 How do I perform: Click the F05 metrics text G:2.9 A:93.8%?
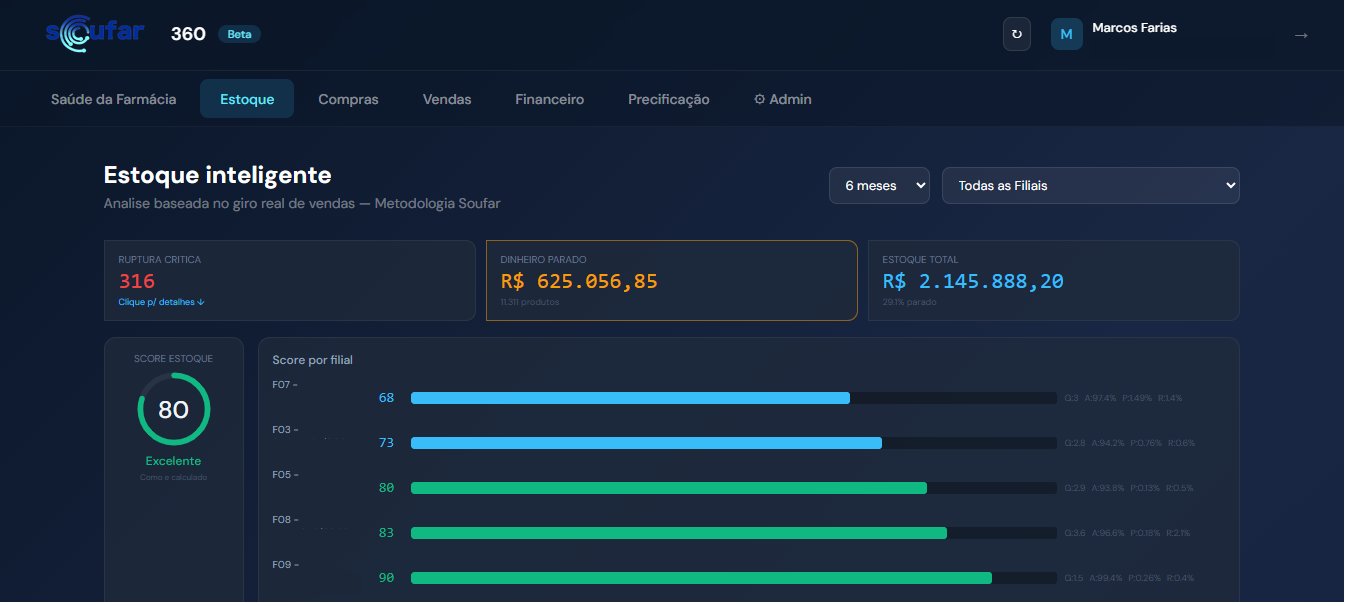point(1129,488)
